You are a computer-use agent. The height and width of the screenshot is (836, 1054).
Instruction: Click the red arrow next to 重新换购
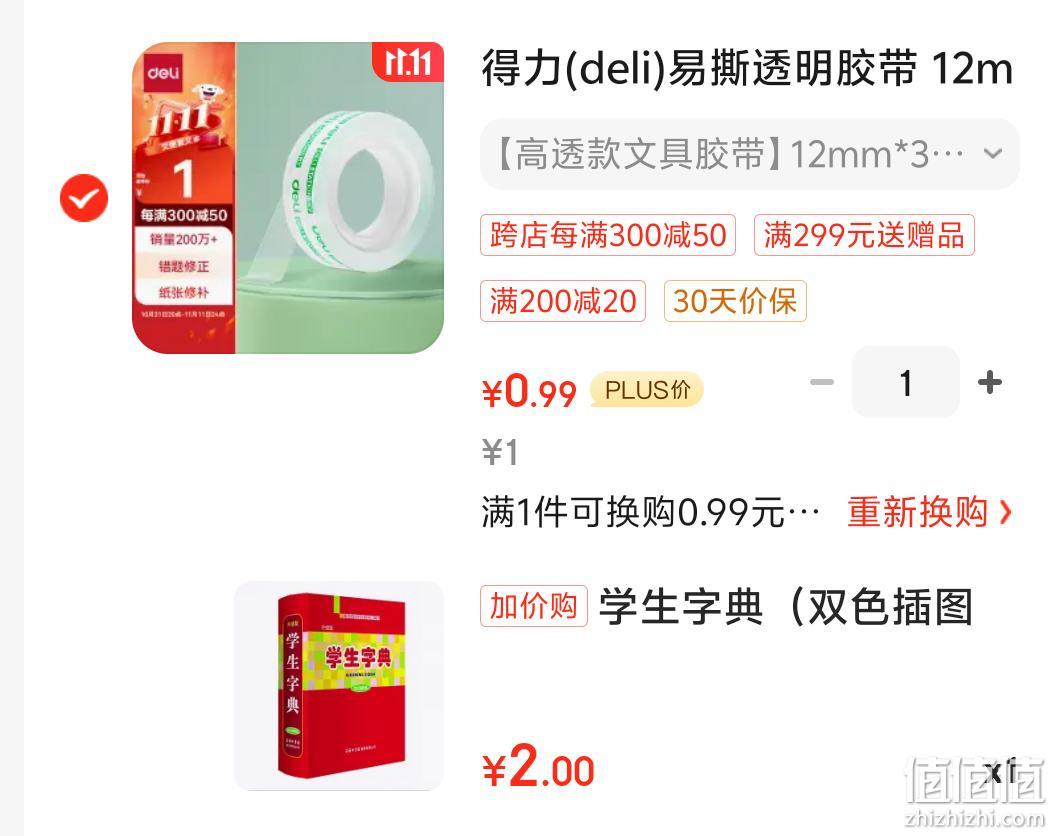coord(1005,512)
